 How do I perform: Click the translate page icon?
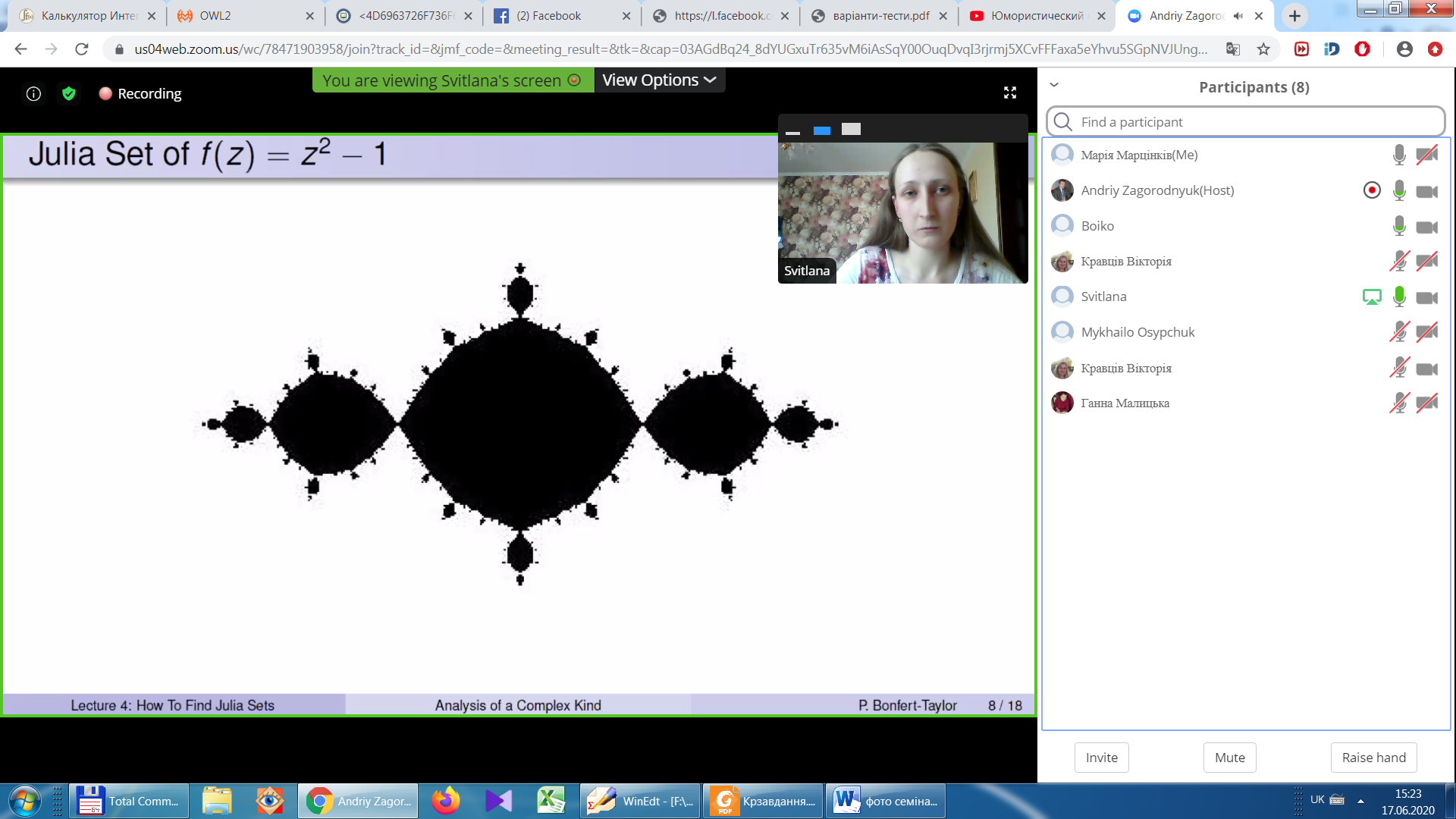[x=1233, y=49]
